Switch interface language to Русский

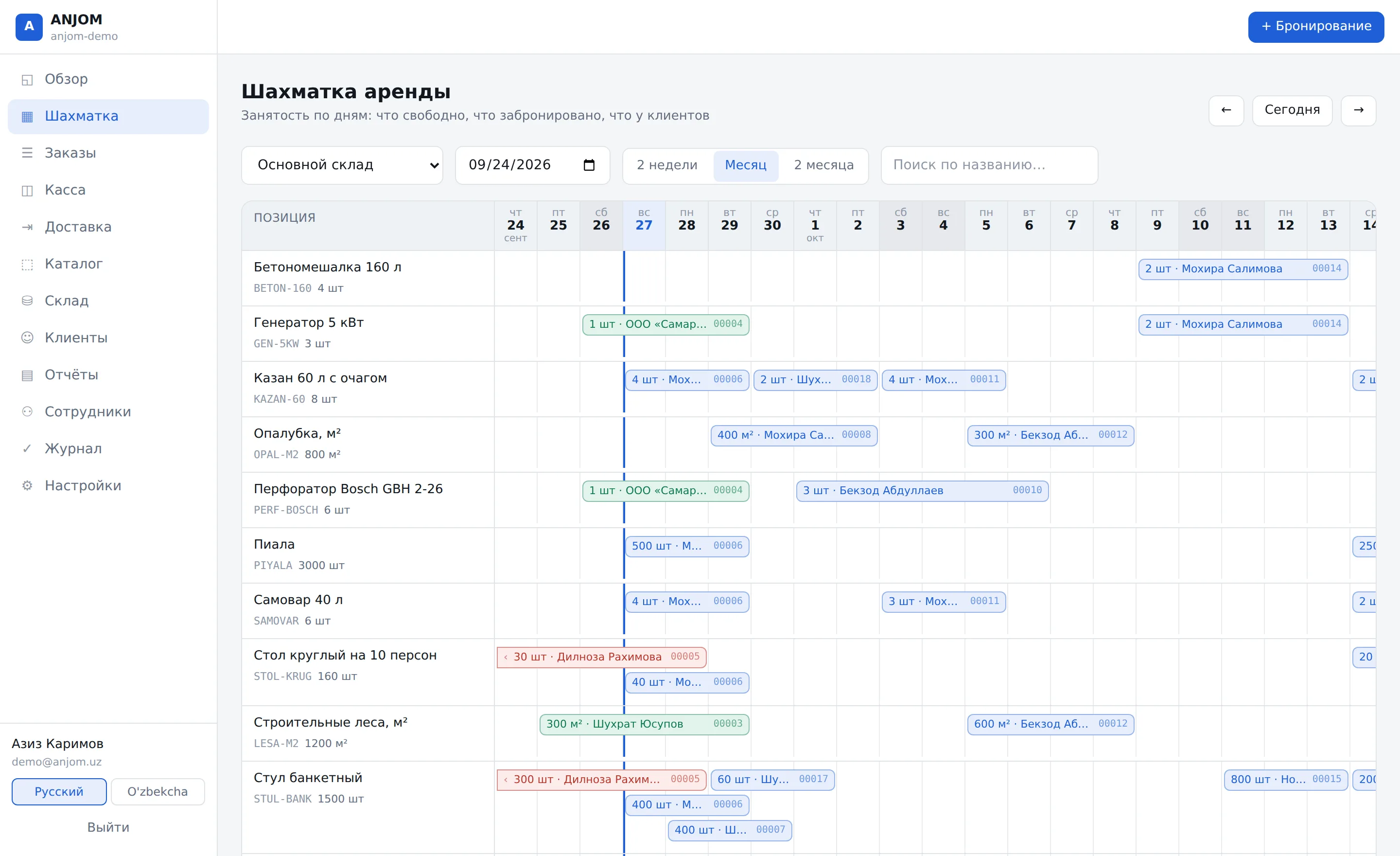click(59, 791)
